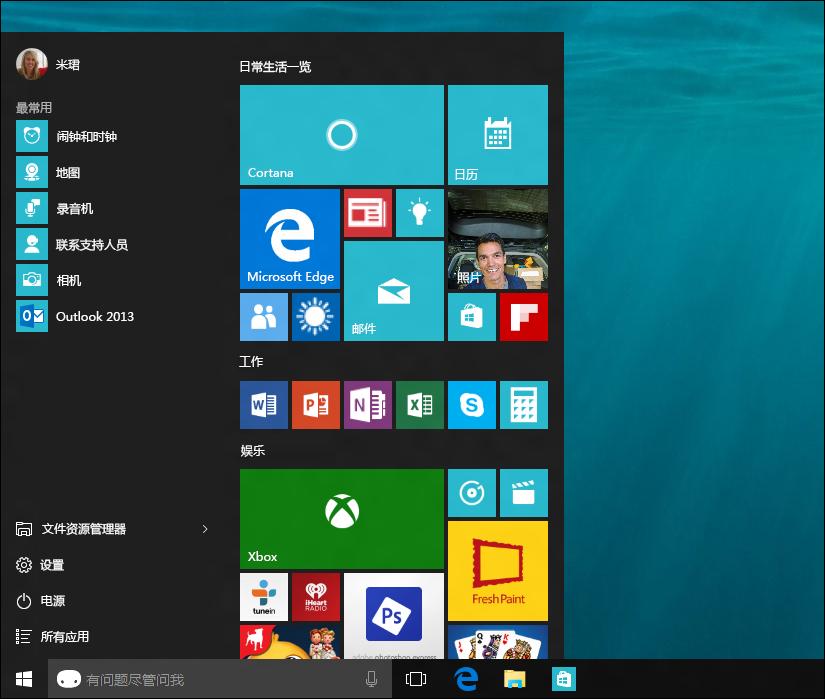Open 设置 Settings
The image size is (825, 699).
pos(40,565)
